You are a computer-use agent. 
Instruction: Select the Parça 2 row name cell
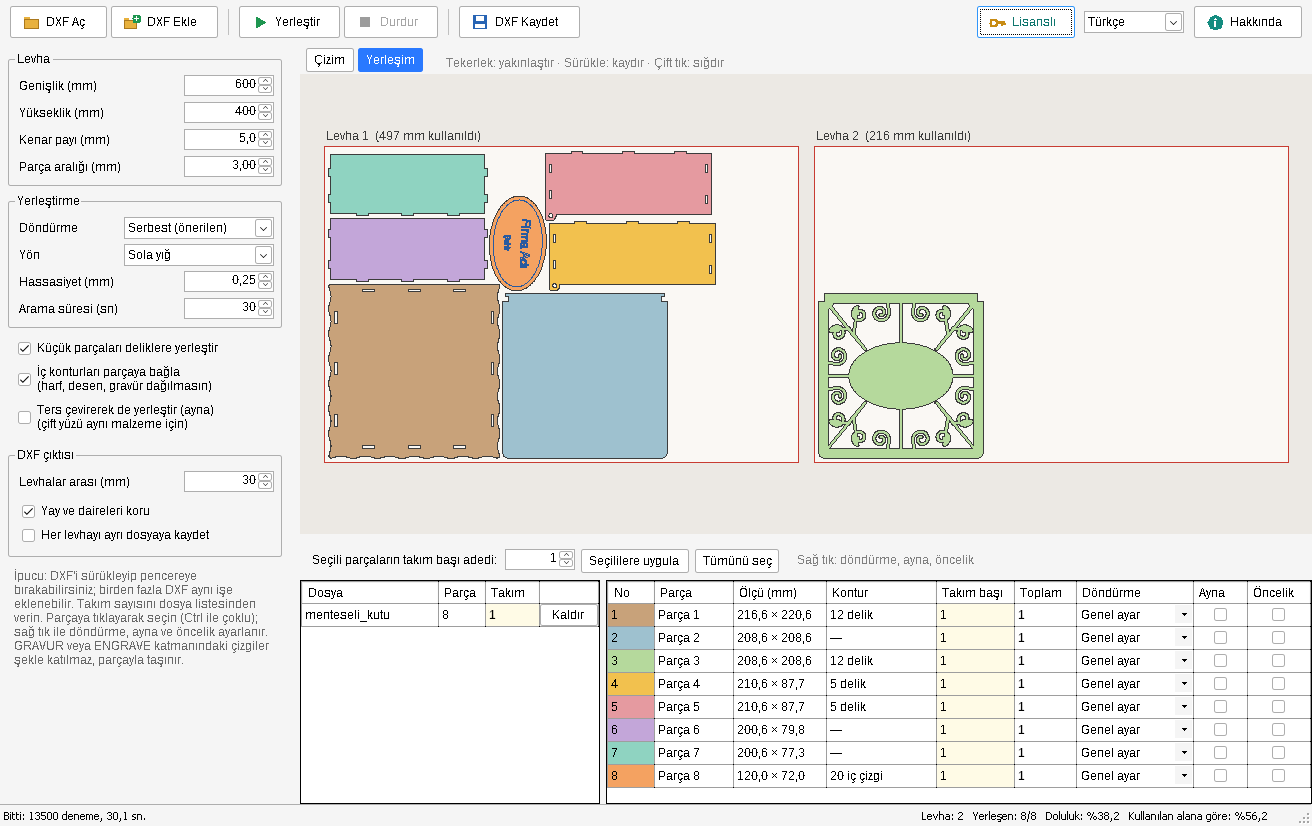pyautogui.click(x=693, y=638)
